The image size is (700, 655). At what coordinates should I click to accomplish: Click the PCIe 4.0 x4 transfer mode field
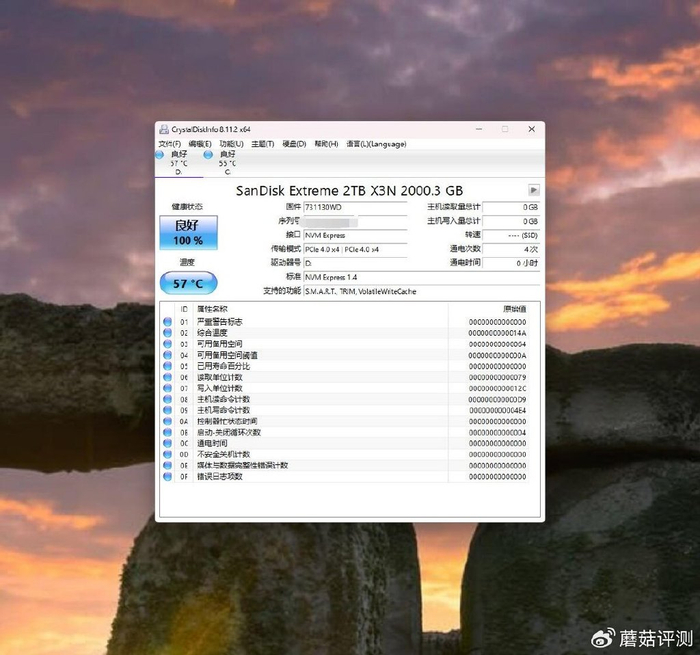point(355,249)
